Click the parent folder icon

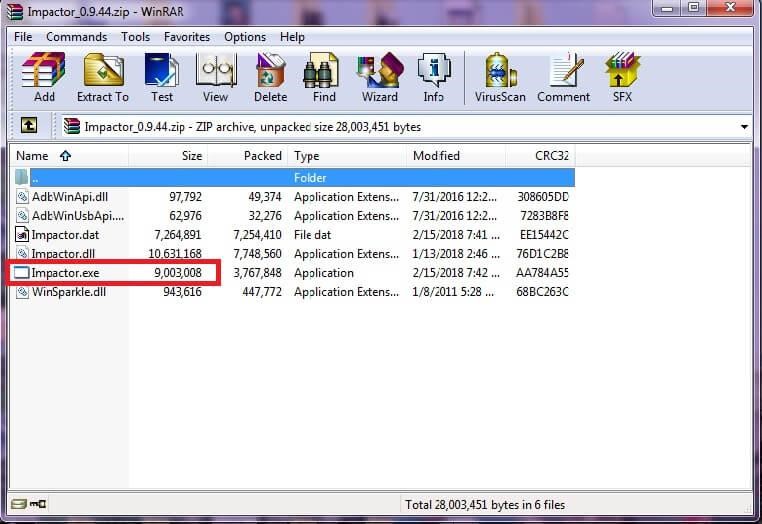21,177
